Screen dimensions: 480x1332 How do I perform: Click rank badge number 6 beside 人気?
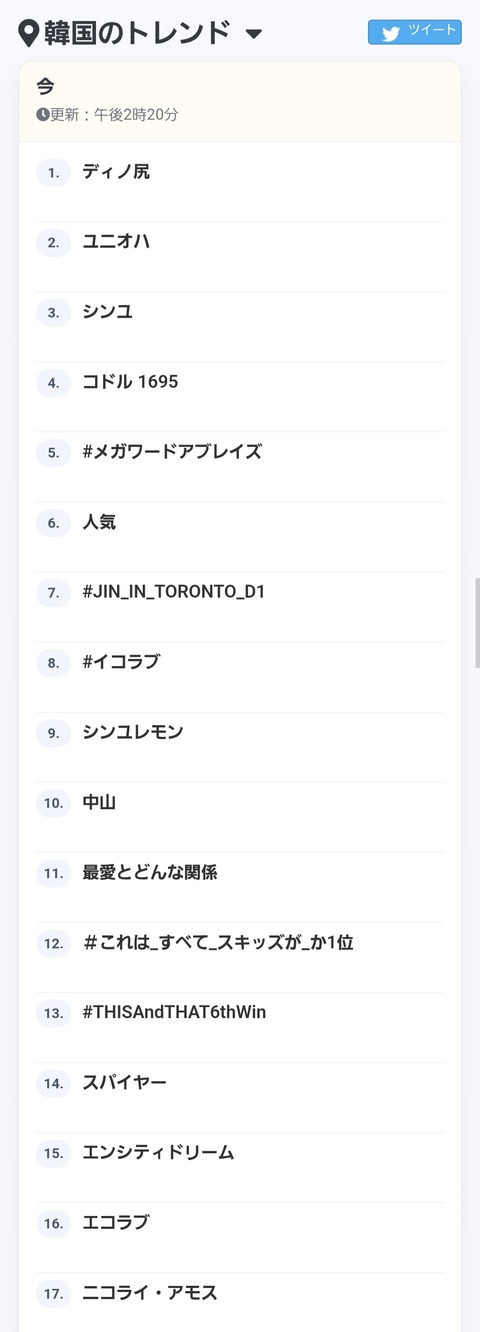pyautogui.click(x=54, y=523)
